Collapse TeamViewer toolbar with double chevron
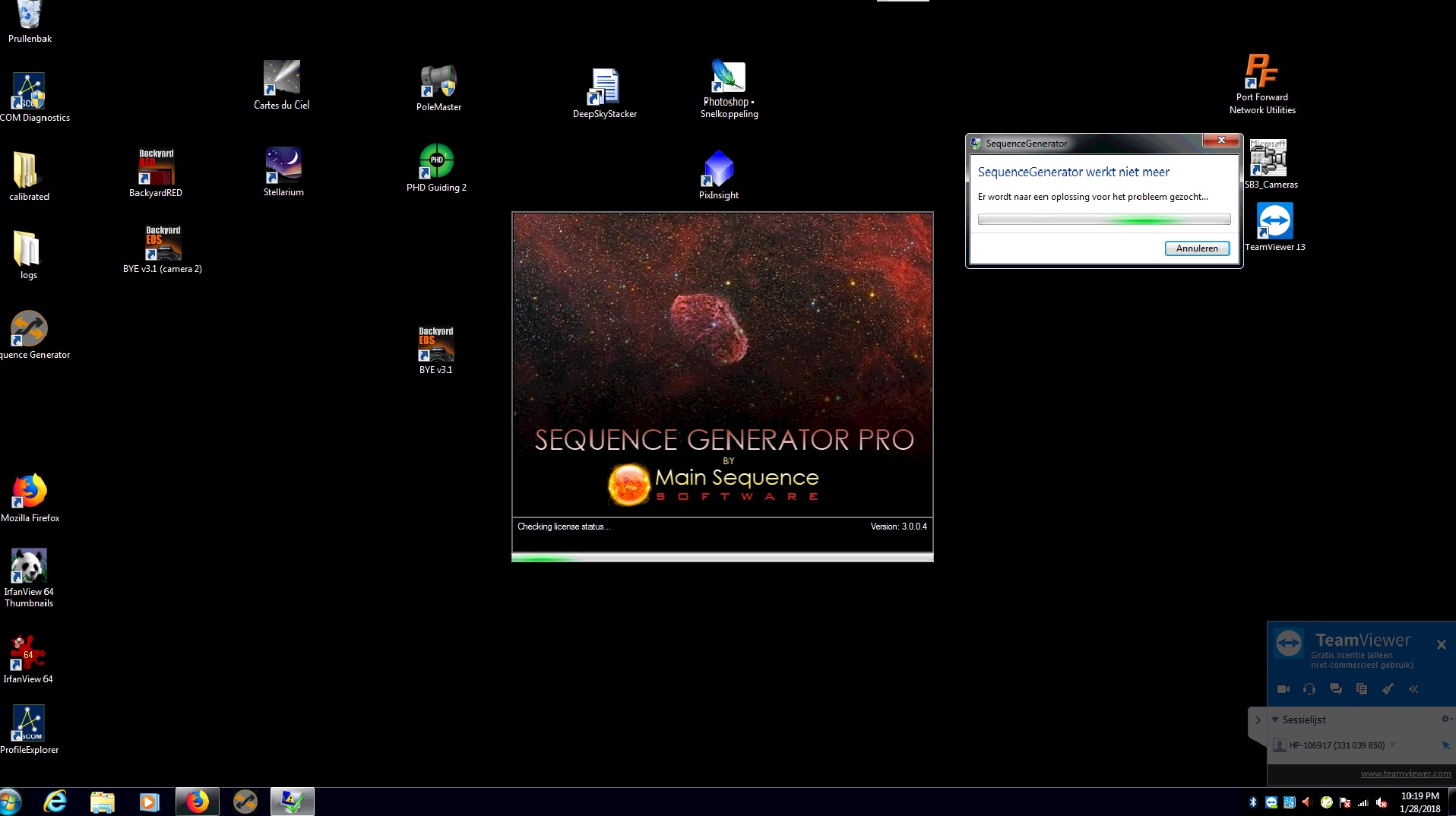The width and height of the screenshot is (1456, 816). [x=1413, y=689]
